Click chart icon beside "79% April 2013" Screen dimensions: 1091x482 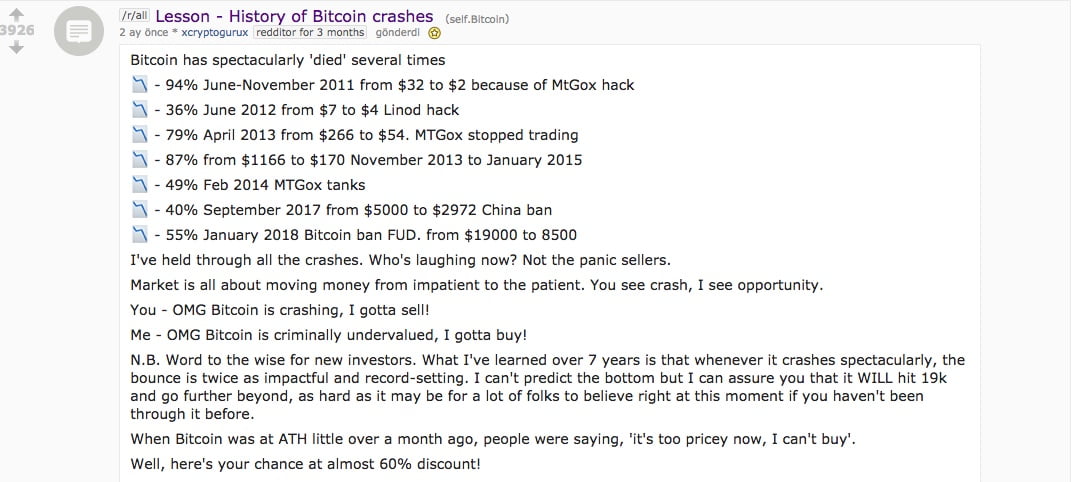(140, 135)
